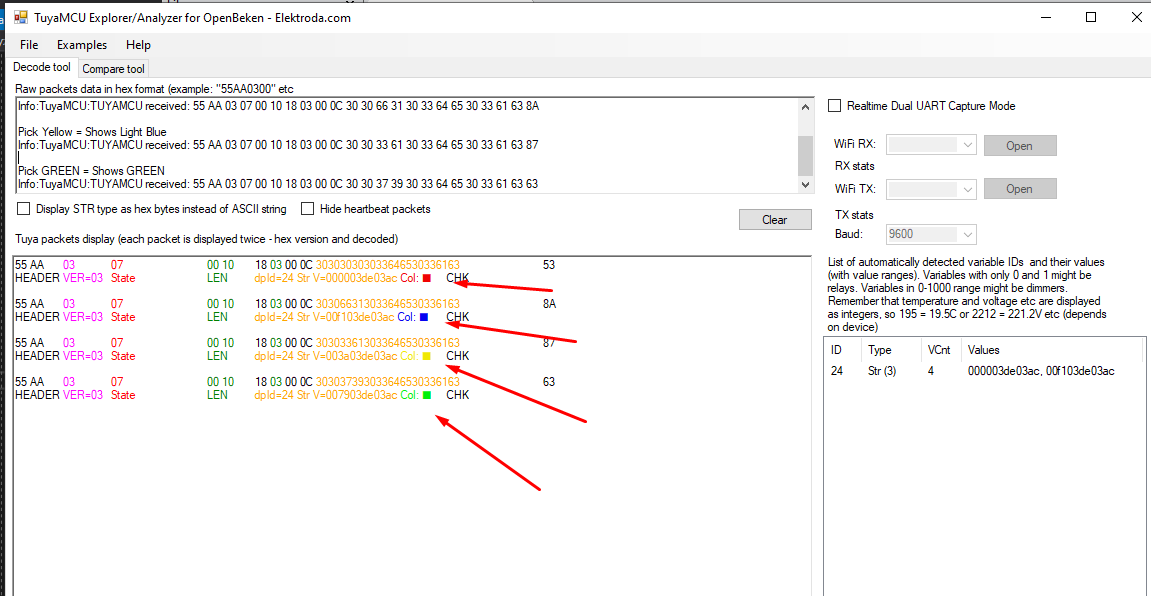Screen dimensions: 1151x596
Task: Click the 'TX stats' label
Action: (856, 215)
